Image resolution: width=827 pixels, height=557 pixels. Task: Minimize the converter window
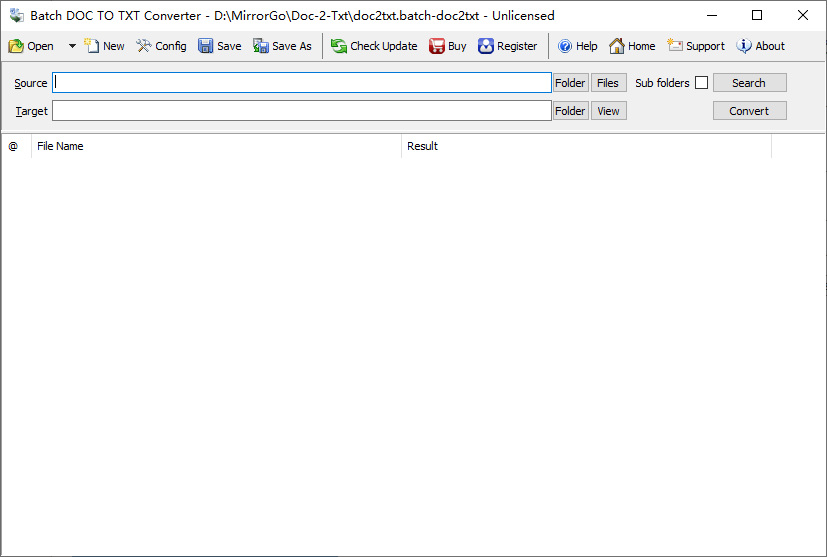[x=711, y=15]
